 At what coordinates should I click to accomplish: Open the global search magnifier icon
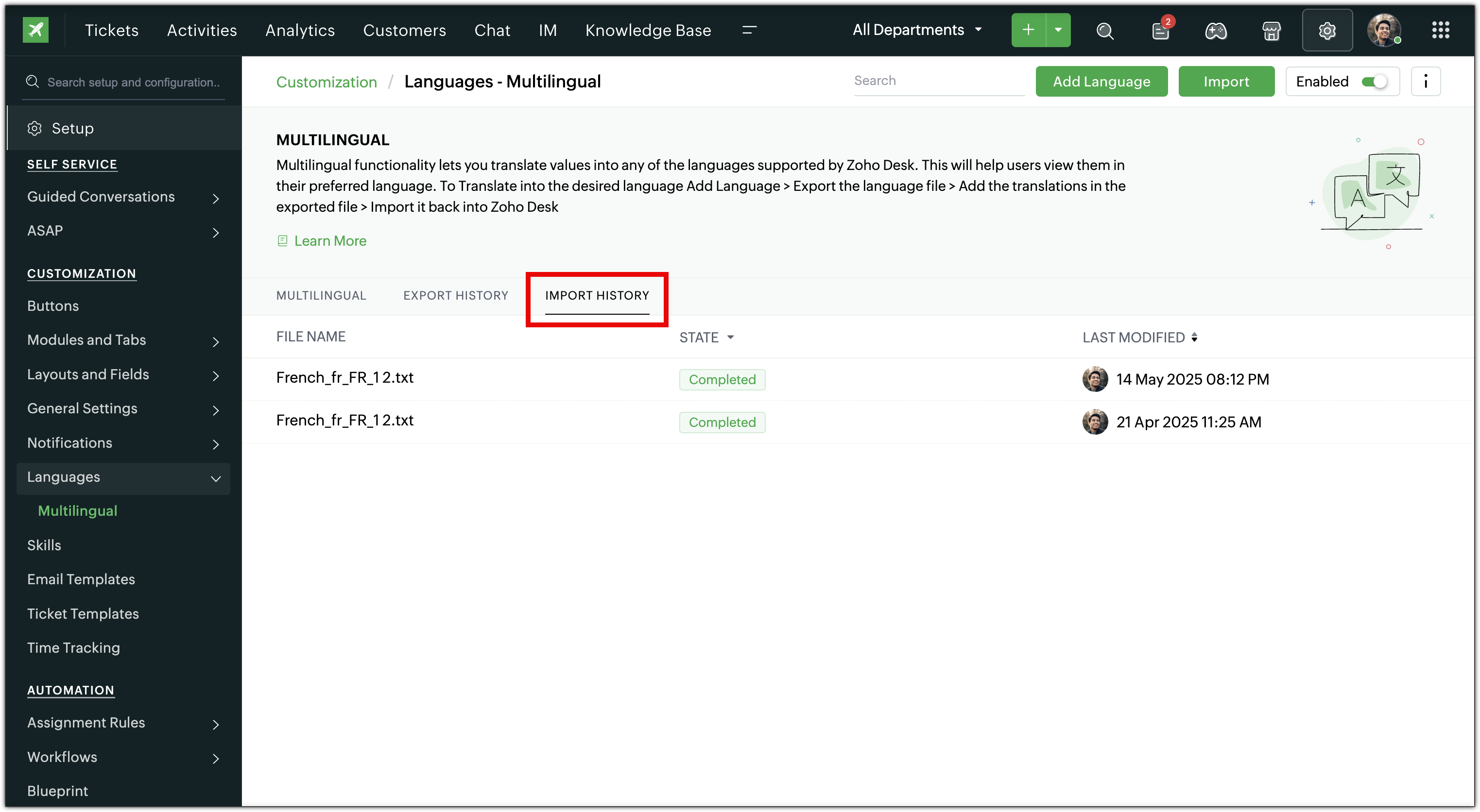tap(1104, 31)
